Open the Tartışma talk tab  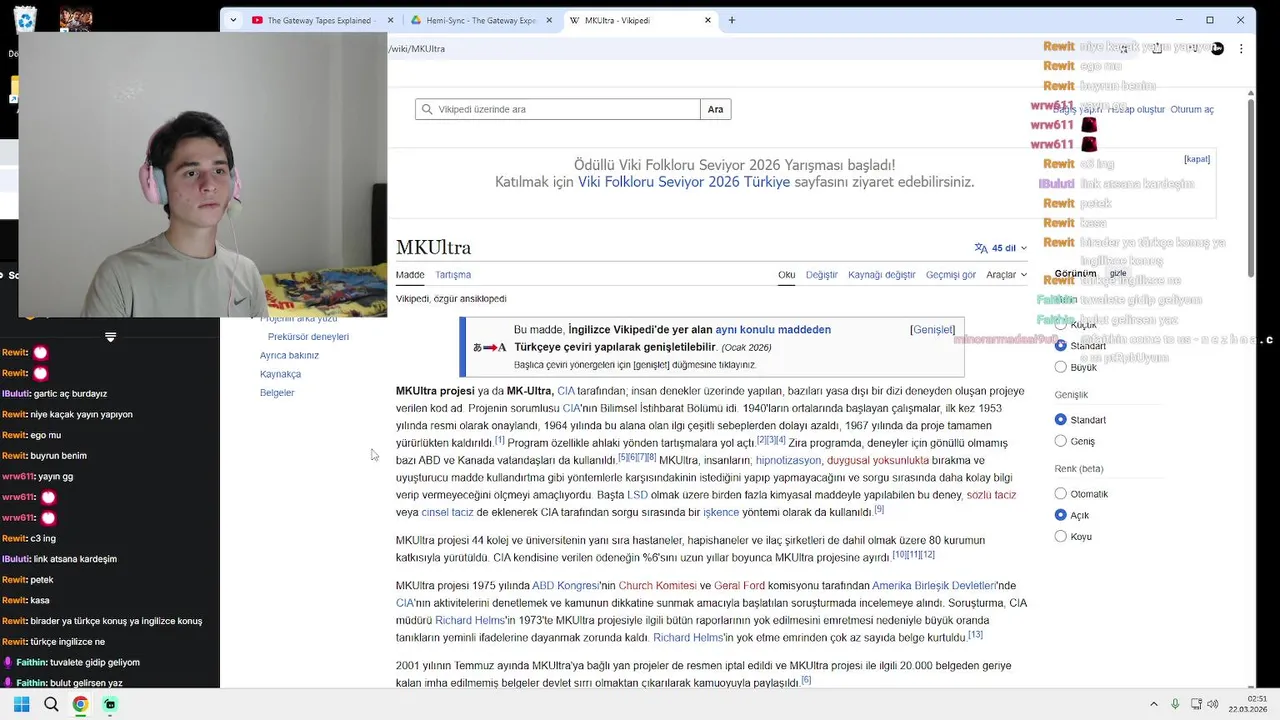tap(453, 275)
